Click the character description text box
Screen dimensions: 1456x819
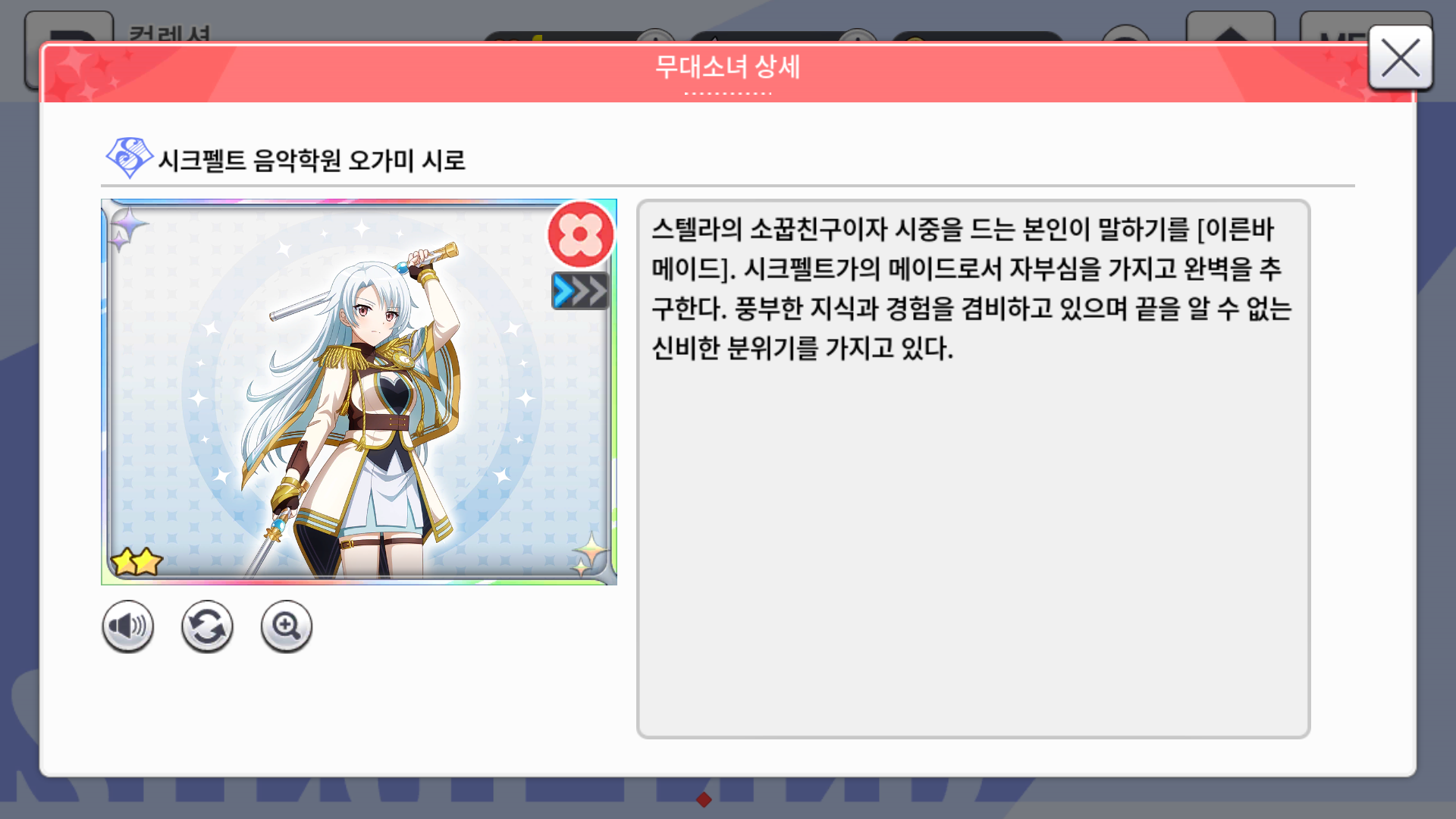click(x=974, y=469)
